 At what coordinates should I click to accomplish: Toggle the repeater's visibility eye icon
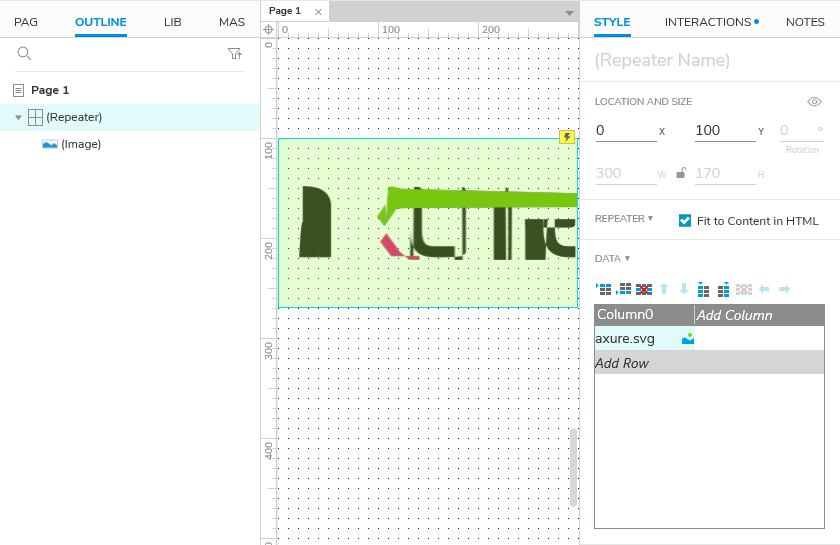pos(814,102)
